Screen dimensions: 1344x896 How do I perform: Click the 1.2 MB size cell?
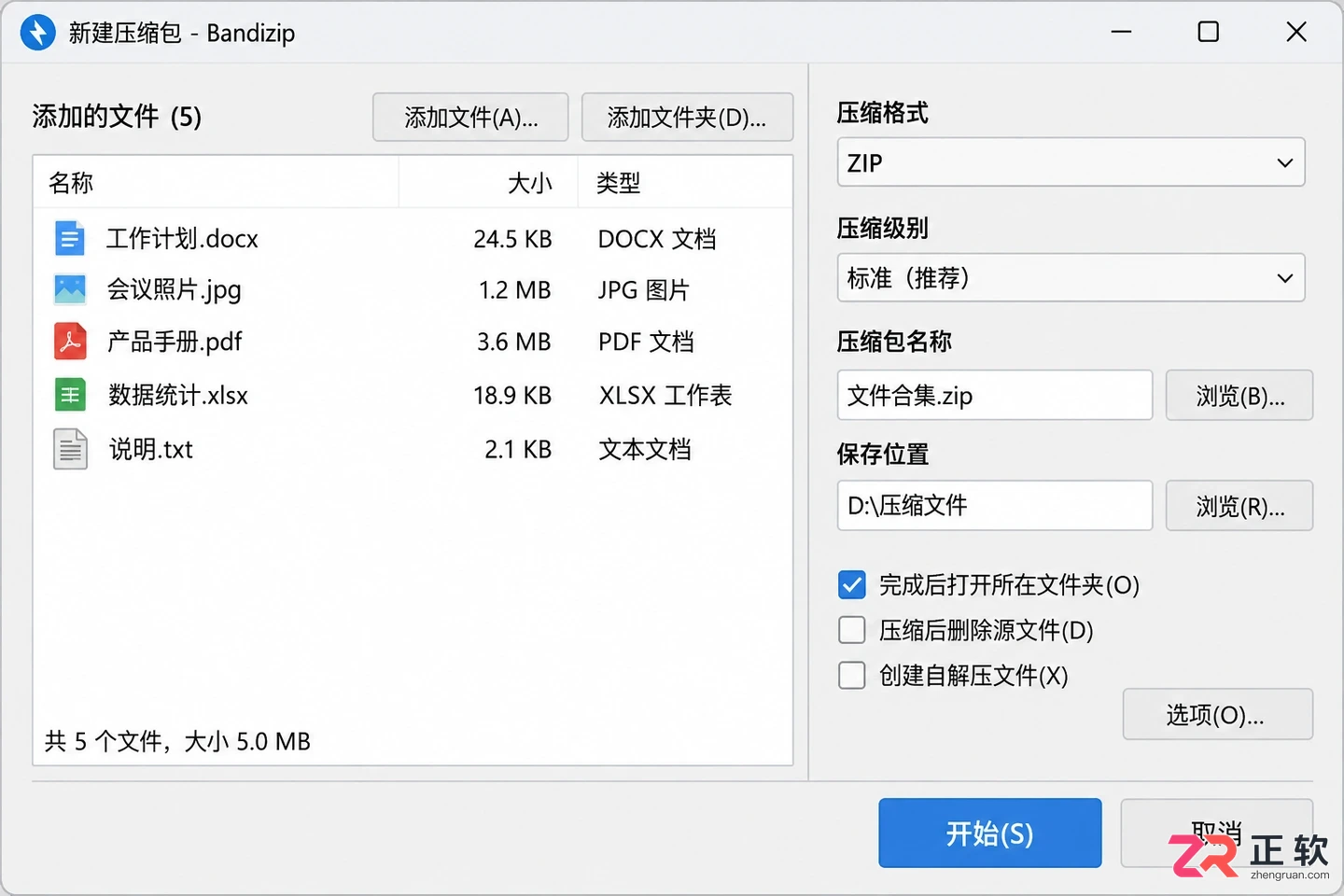[x=515, y=290]
